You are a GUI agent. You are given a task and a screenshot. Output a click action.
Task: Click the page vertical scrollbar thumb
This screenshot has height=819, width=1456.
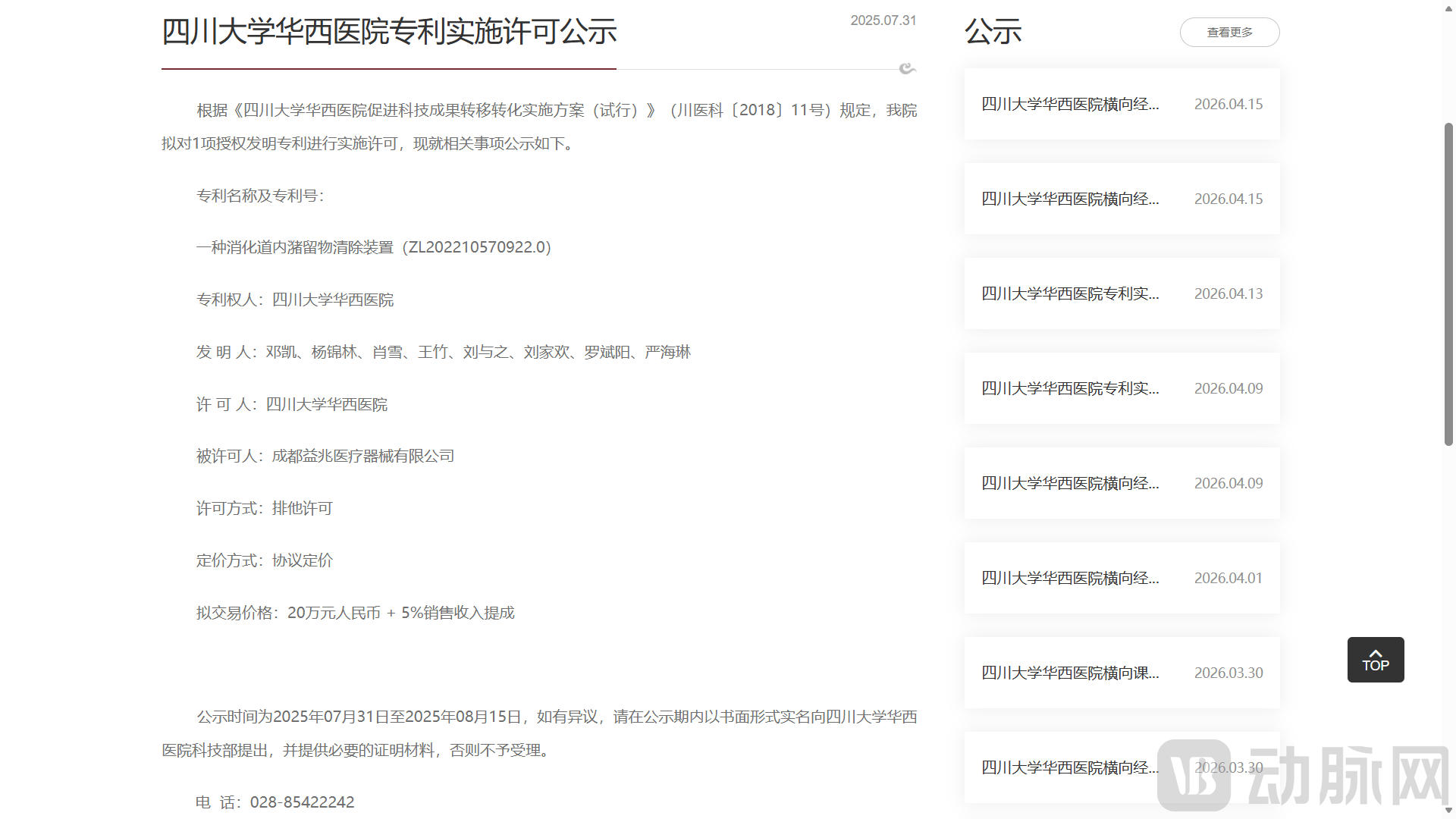click(1448, 284)
